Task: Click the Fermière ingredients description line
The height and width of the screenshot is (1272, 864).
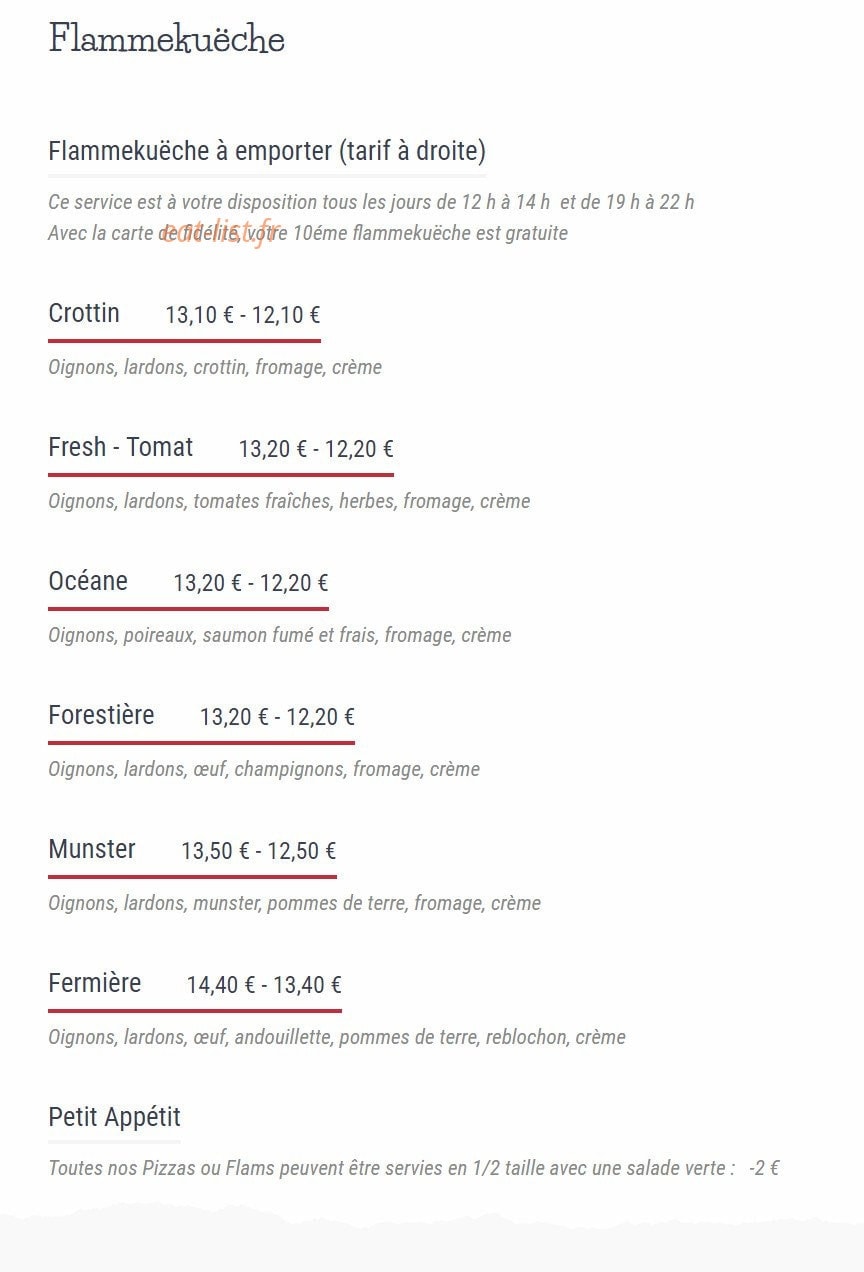Action: [x=337, y=1037]
